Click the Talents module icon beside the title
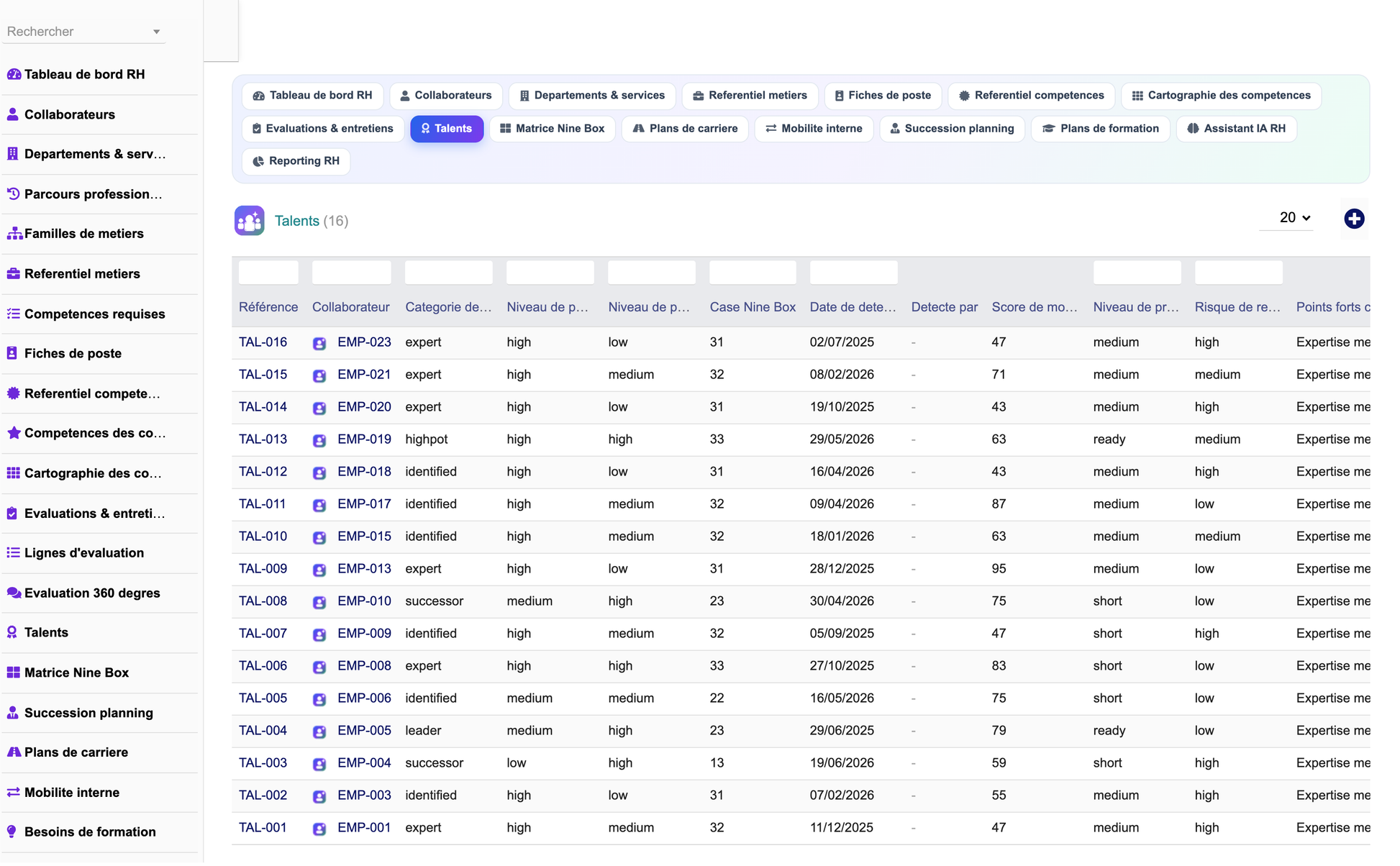The width and height of the screenshot is (1400, 866). click(249, 221)
